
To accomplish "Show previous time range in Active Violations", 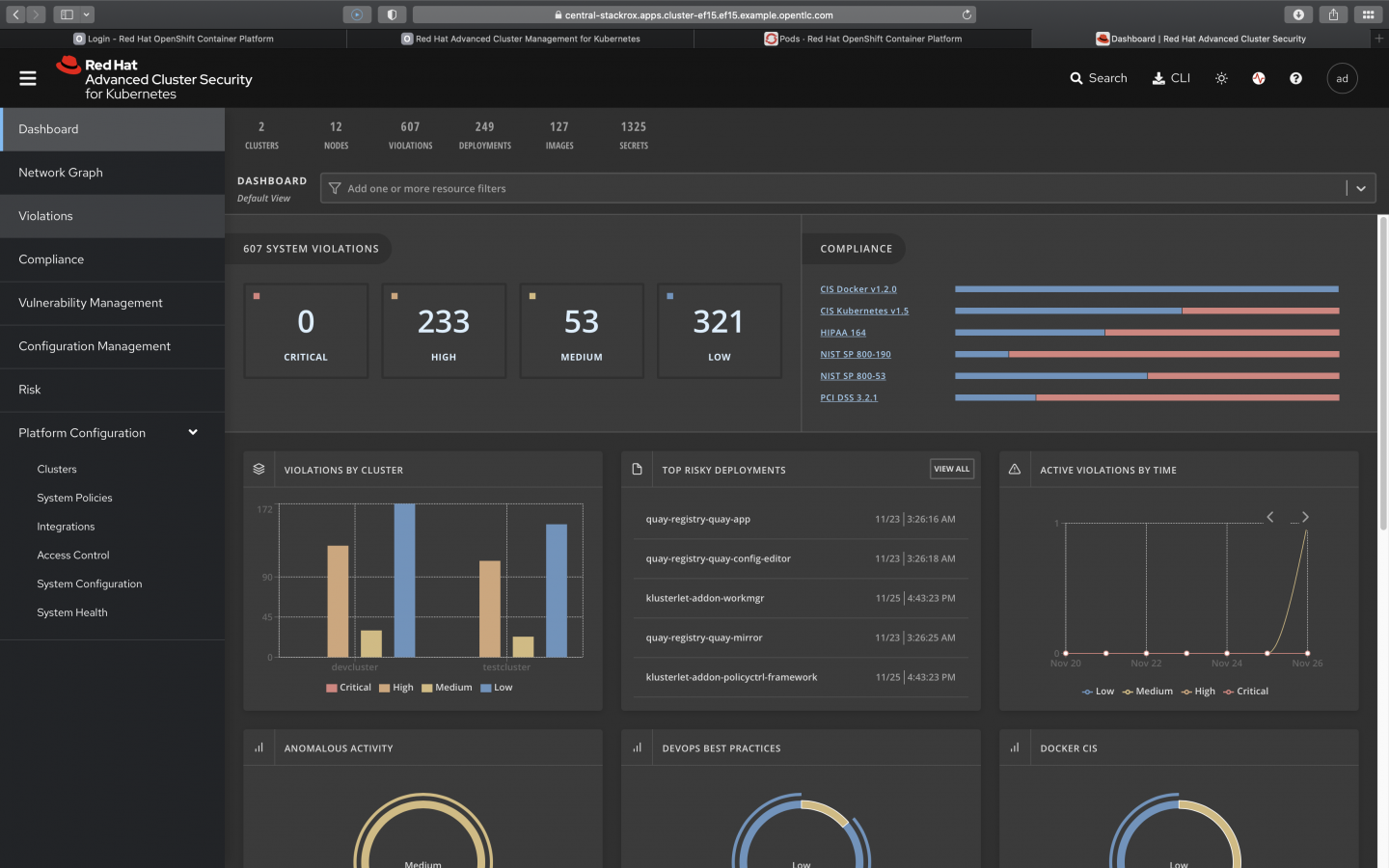I will [1270, 517].
